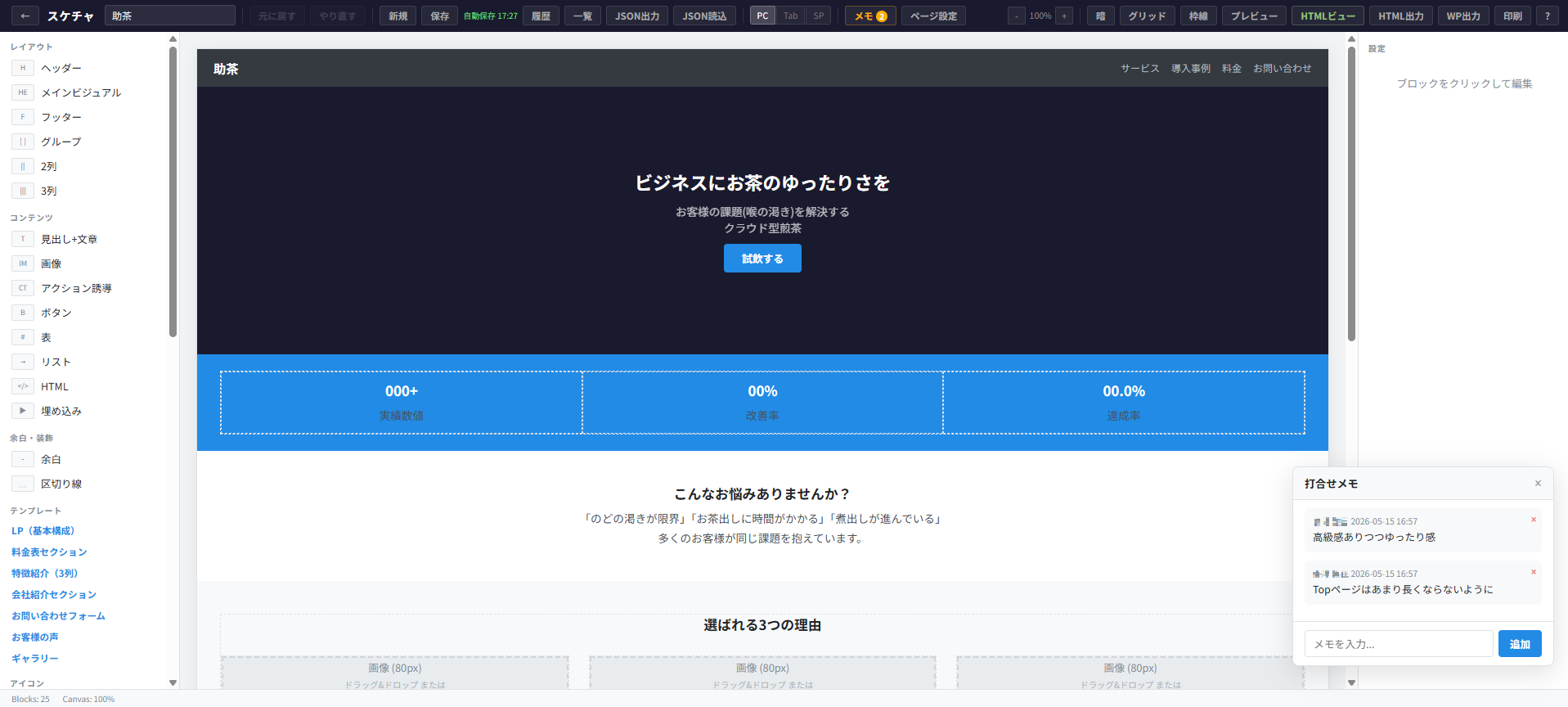Add the 埋め込み embed block
This screenshot has width=1568, height=707.
point(61,411)
